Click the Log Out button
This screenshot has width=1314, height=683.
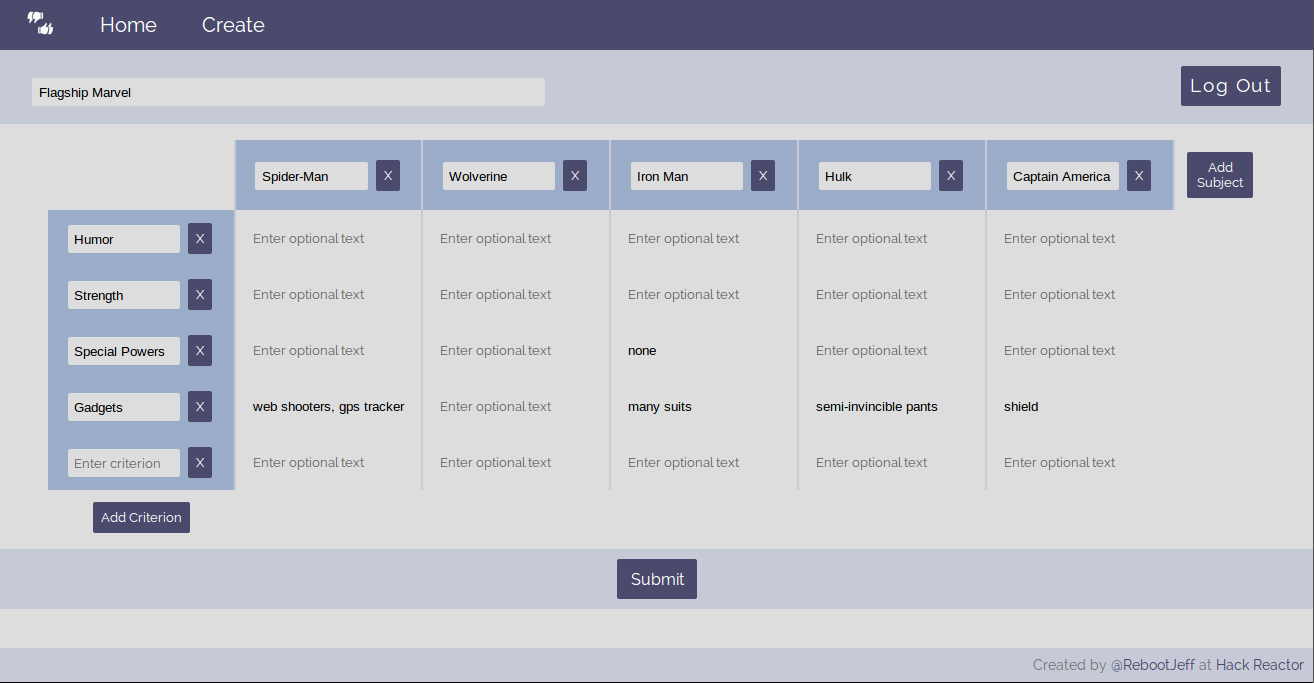coord(1230,86)
